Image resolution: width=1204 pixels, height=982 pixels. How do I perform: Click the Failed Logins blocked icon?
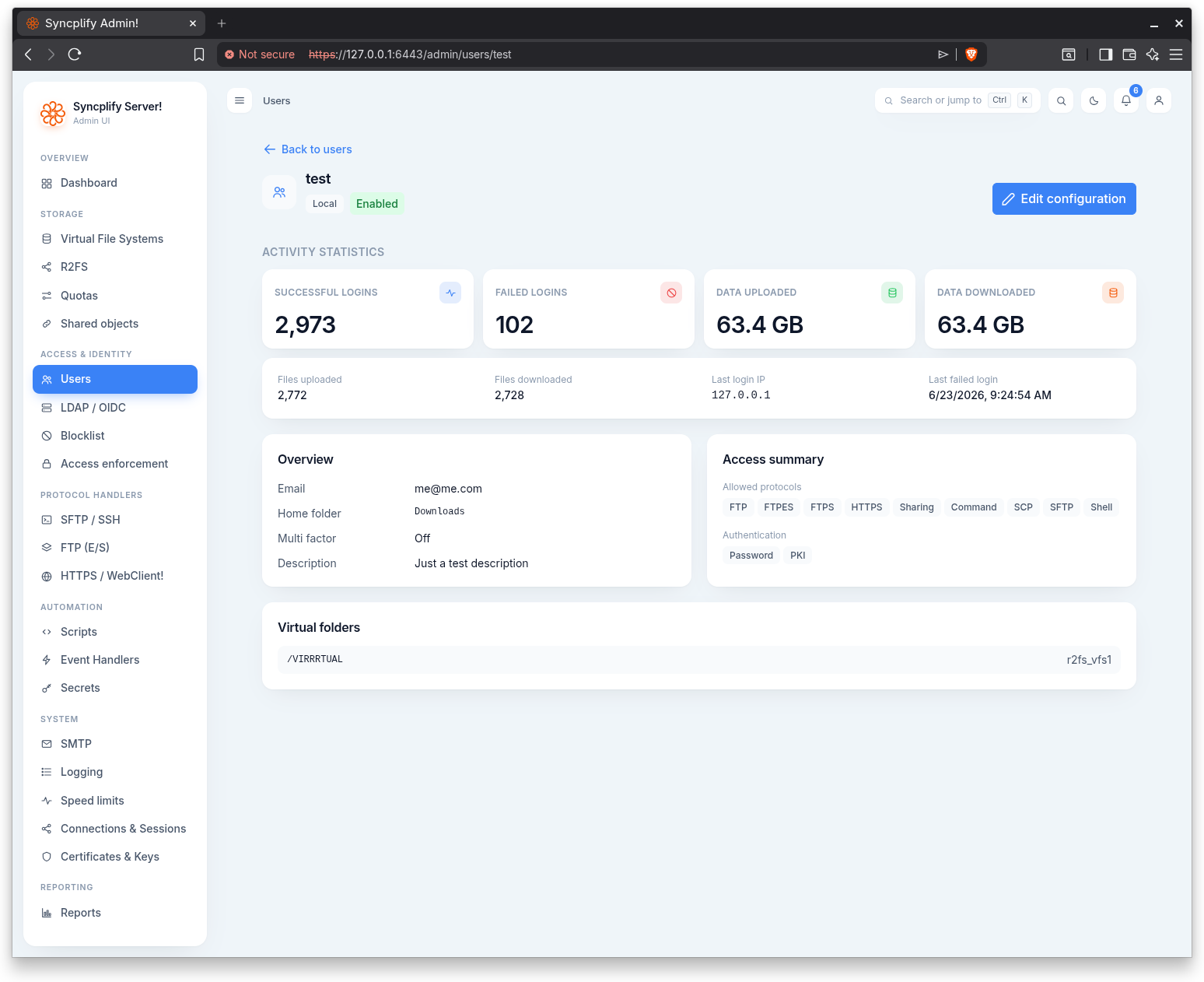tap(671, 293)
